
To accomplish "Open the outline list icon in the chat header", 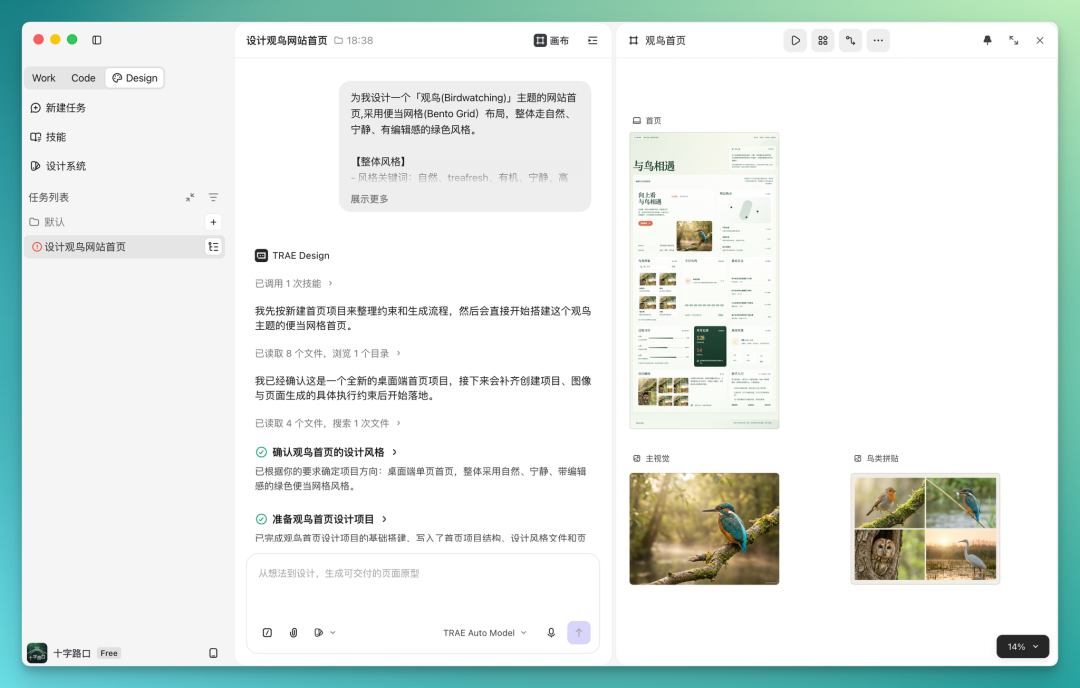I will tap(592, 41).
